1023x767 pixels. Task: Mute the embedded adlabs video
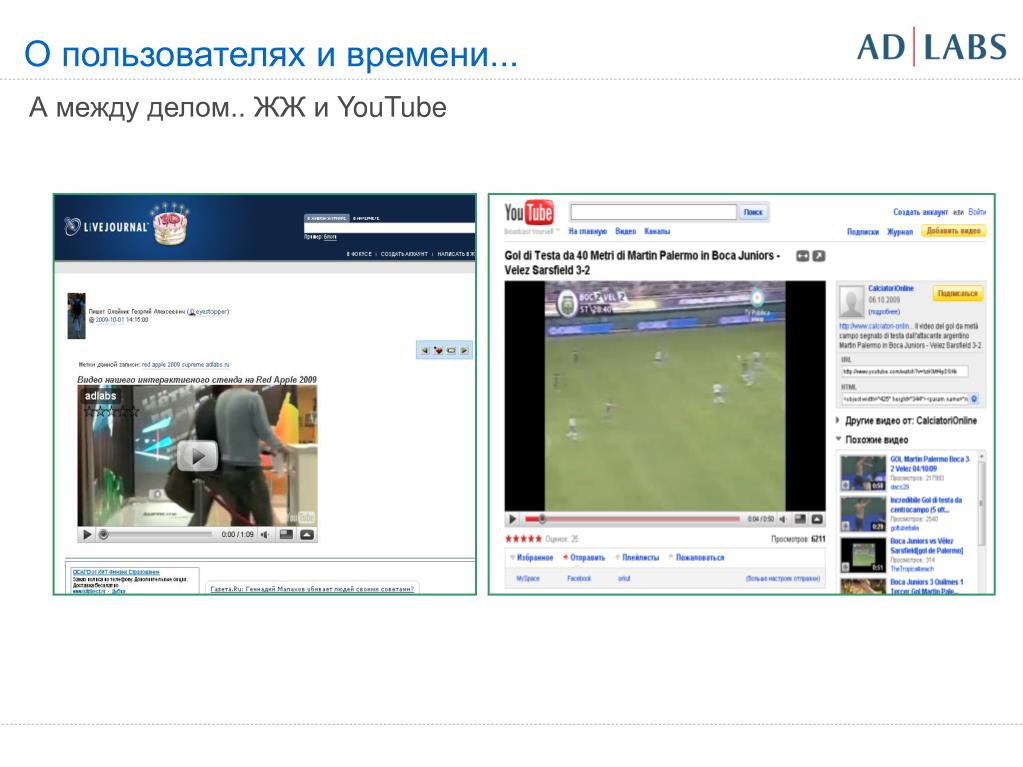pyautogui.click(x=265, y=535)
